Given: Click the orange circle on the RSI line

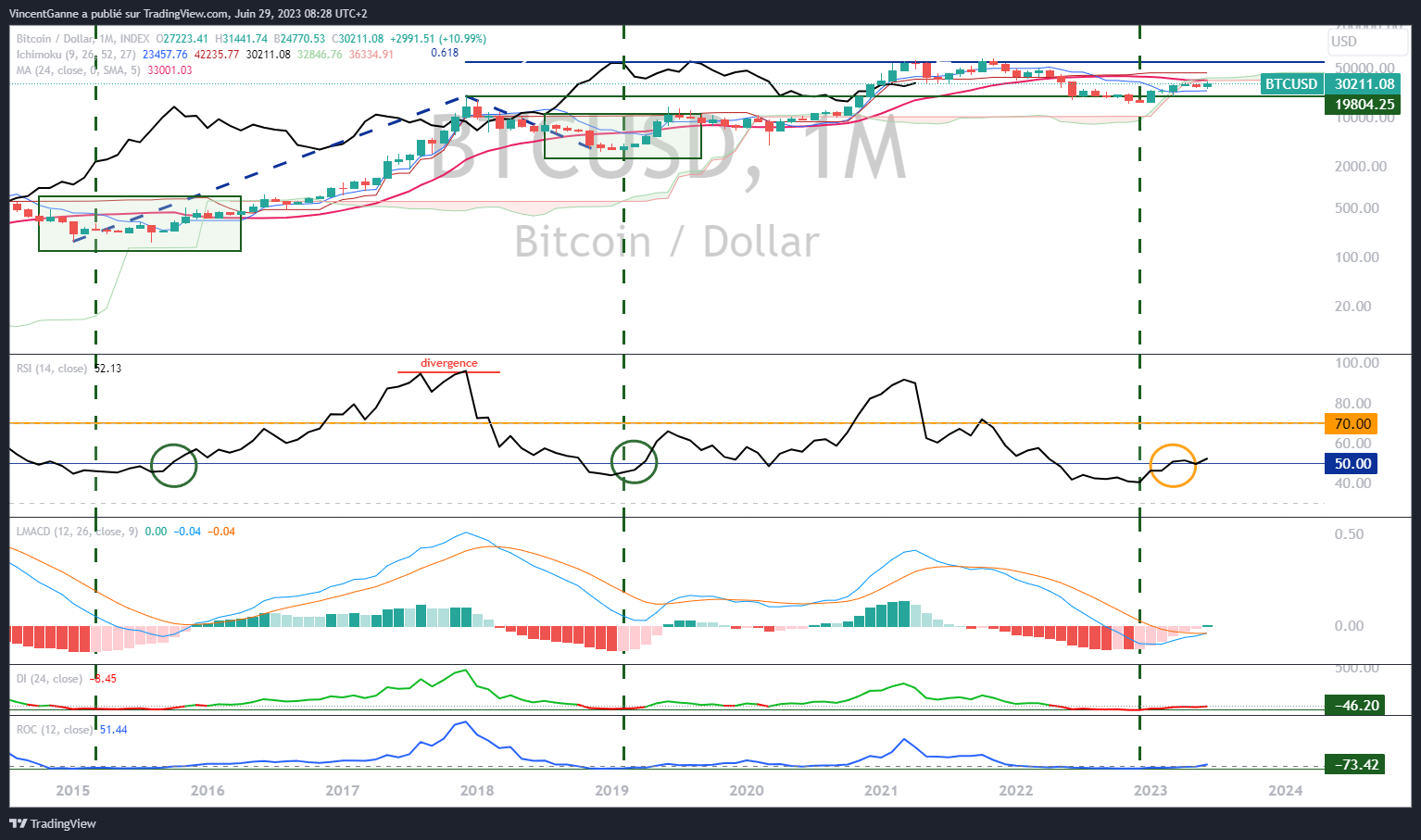Looking at the screenshot, I should coord(1173,466).
